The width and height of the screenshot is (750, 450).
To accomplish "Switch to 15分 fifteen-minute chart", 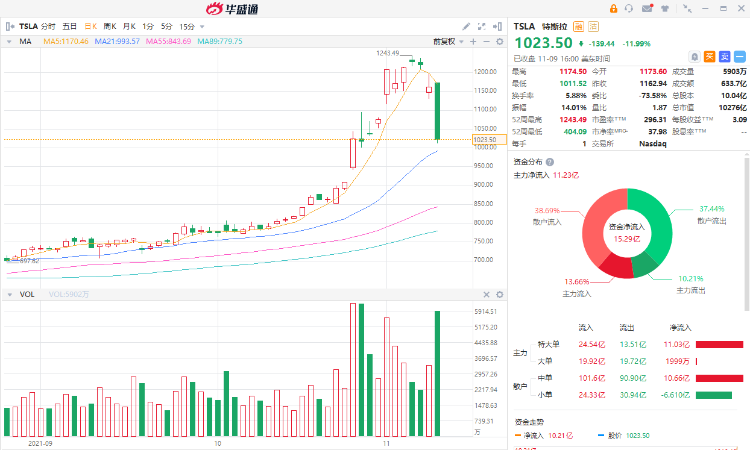I will (x=187, y=26).
